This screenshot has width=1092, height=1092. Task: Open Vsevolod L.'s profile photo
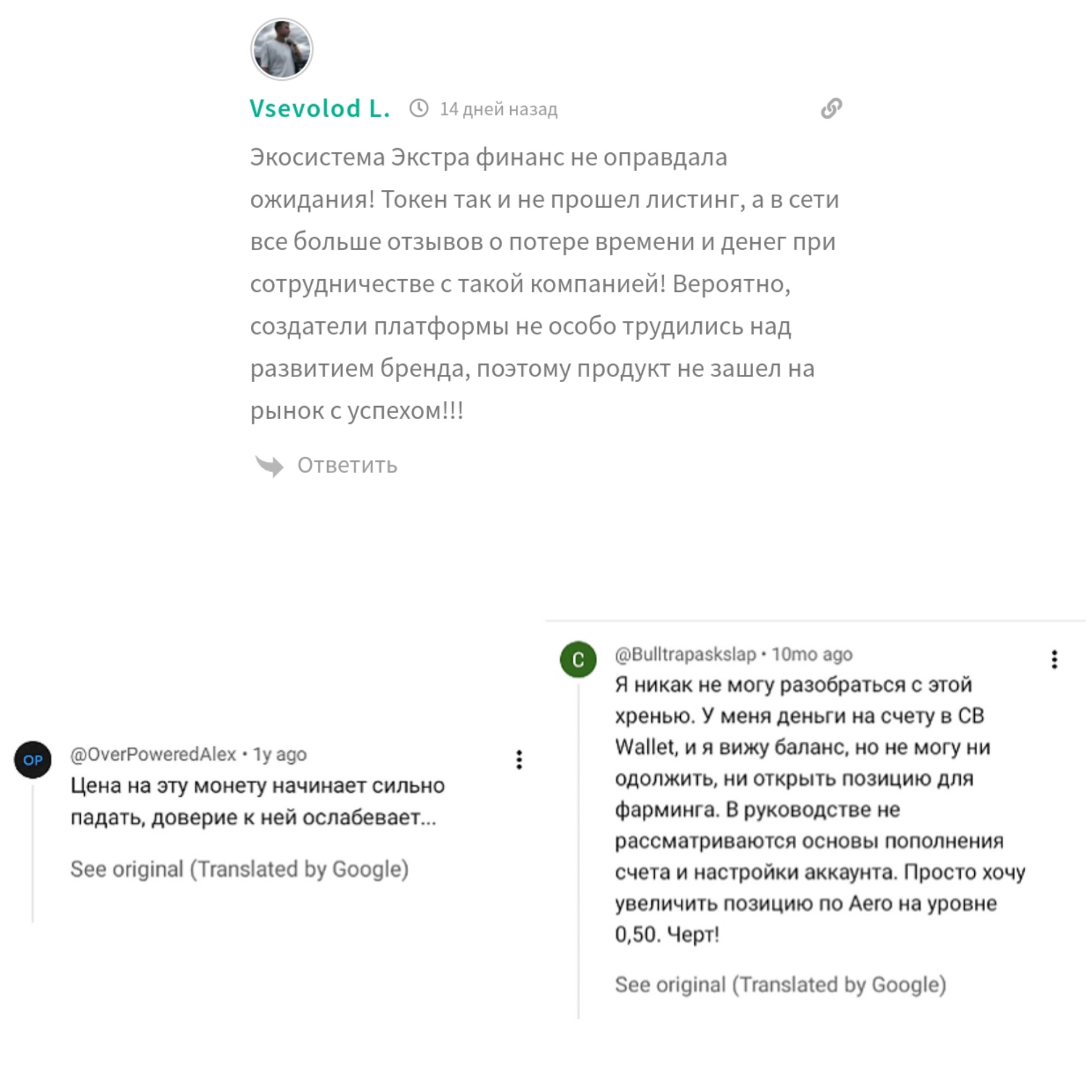282,49
